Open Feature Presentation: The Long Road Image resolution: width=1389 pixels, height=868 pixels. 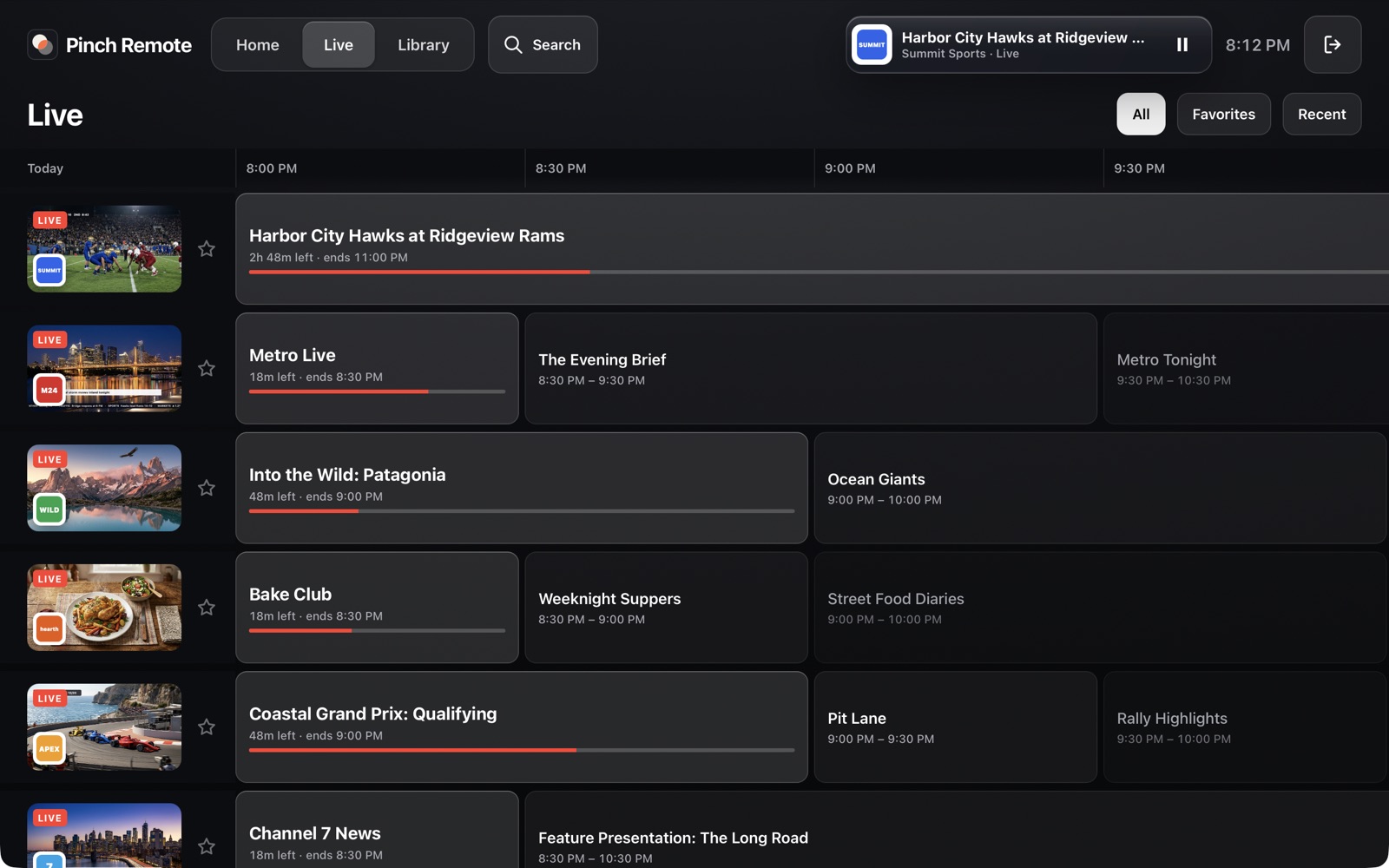(957, 830)
